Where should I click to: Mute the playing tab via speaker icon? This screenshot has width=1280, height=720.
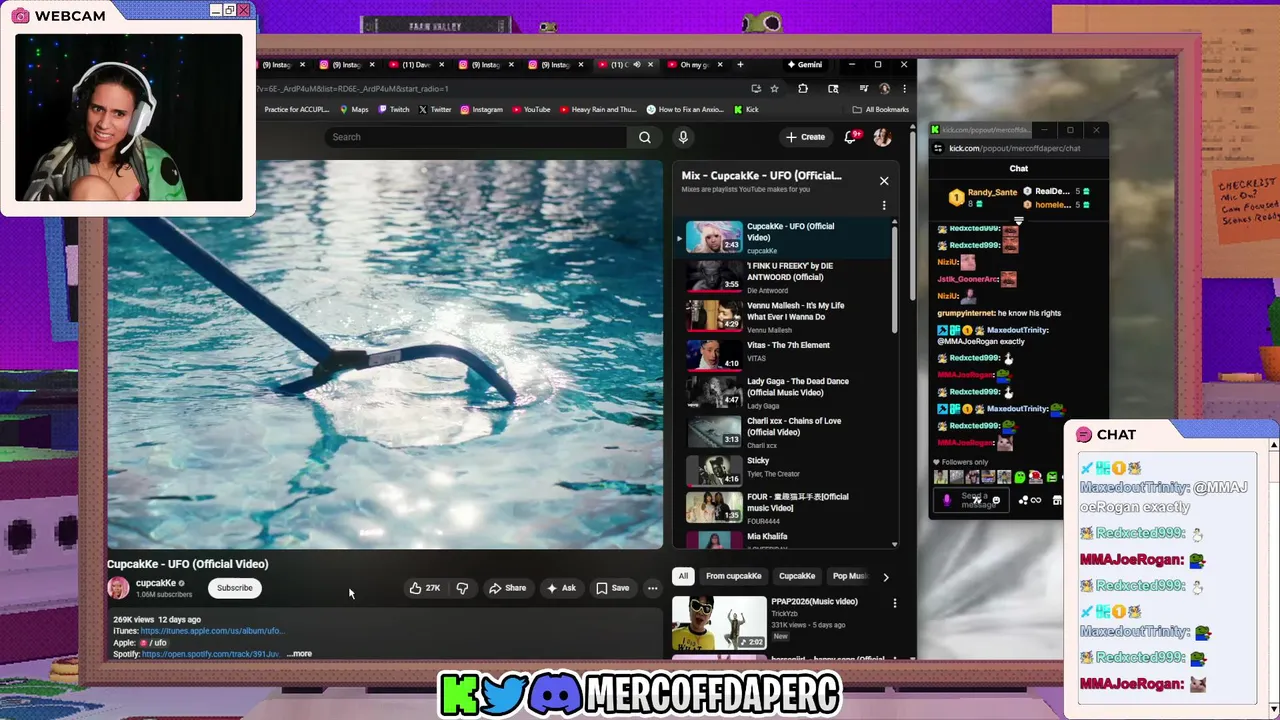637,65
